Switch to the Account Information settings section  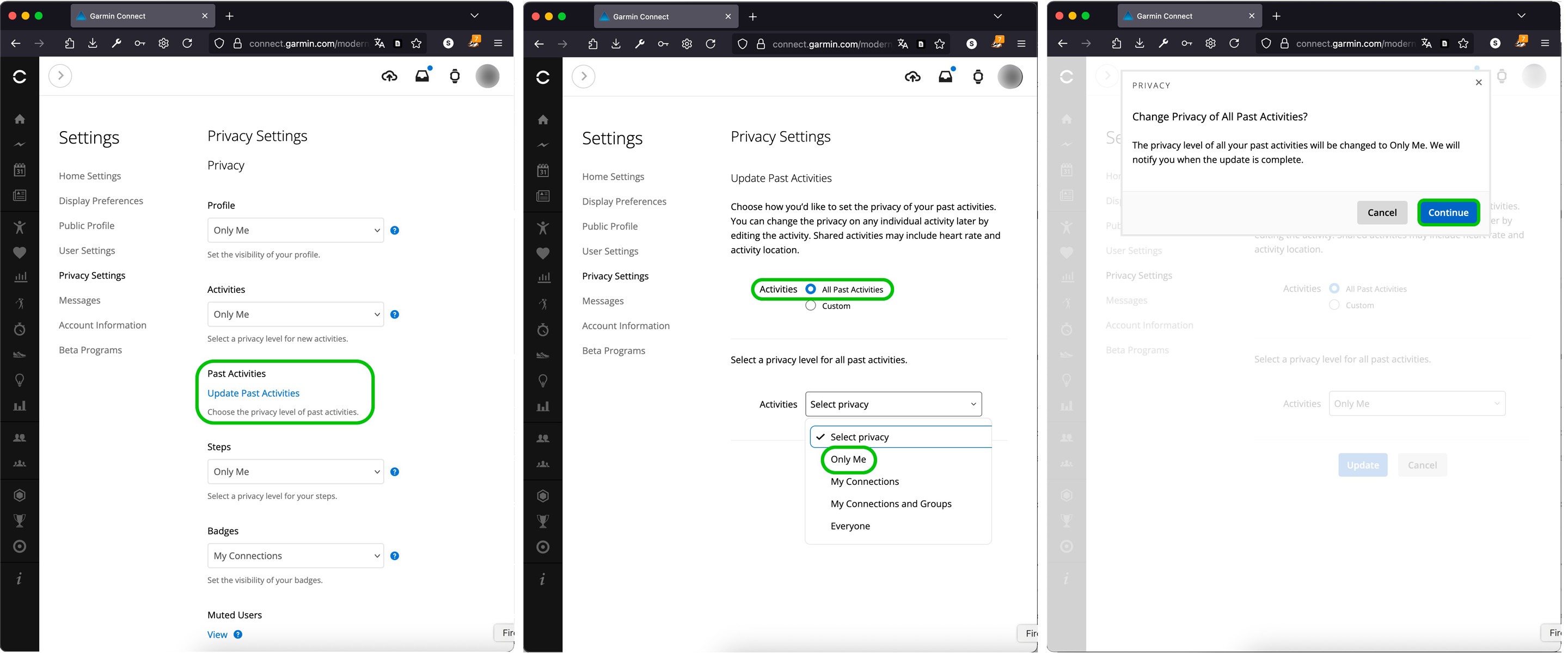tap(102, 324)
